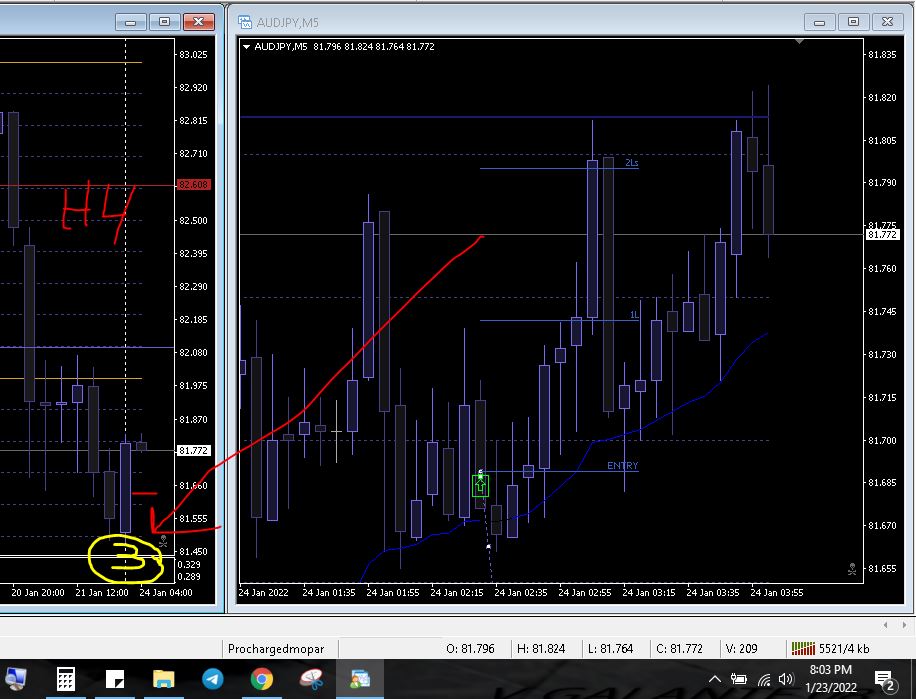Click the H: 81.824 status bar value

coord(541,649)
